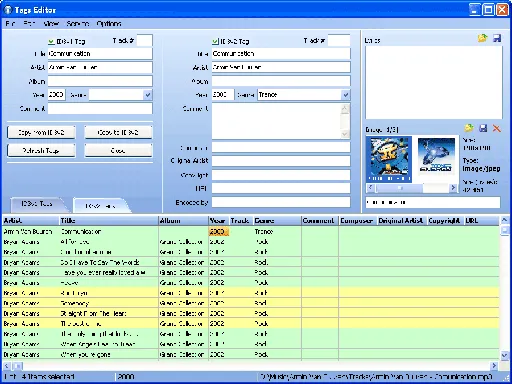Screen dimensions: 512x384
Task: Sort the list by the Genre column header
Action: pyautogui.click(x=277, y=221)
